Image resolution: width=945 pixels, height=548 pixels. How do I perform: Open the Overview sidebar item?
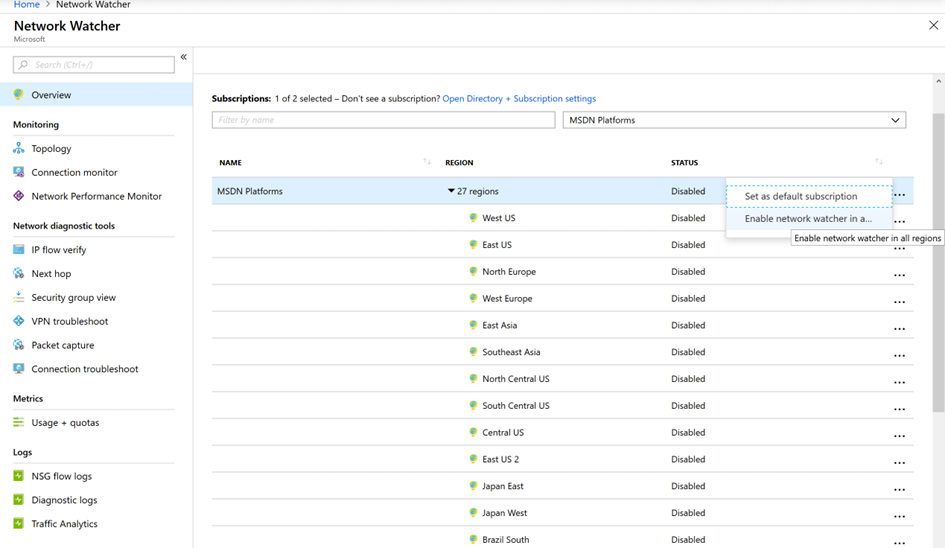[x=96, y=95]
